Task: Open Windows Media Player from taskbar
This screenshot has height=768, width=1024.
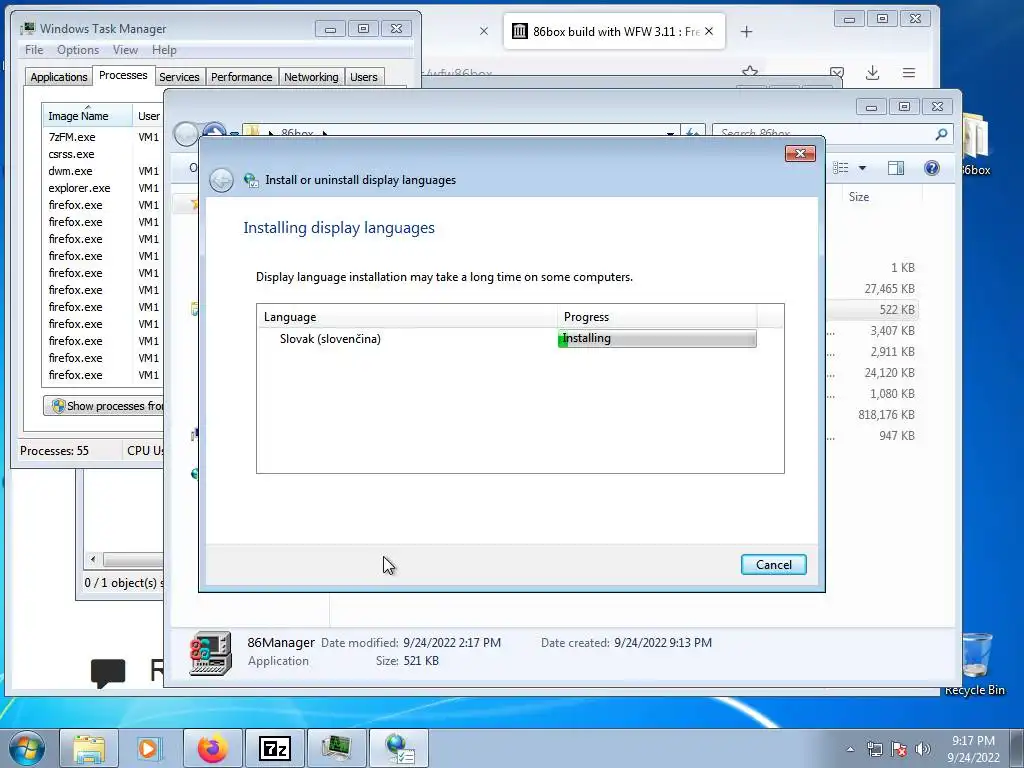Action: tap(150, 748)
